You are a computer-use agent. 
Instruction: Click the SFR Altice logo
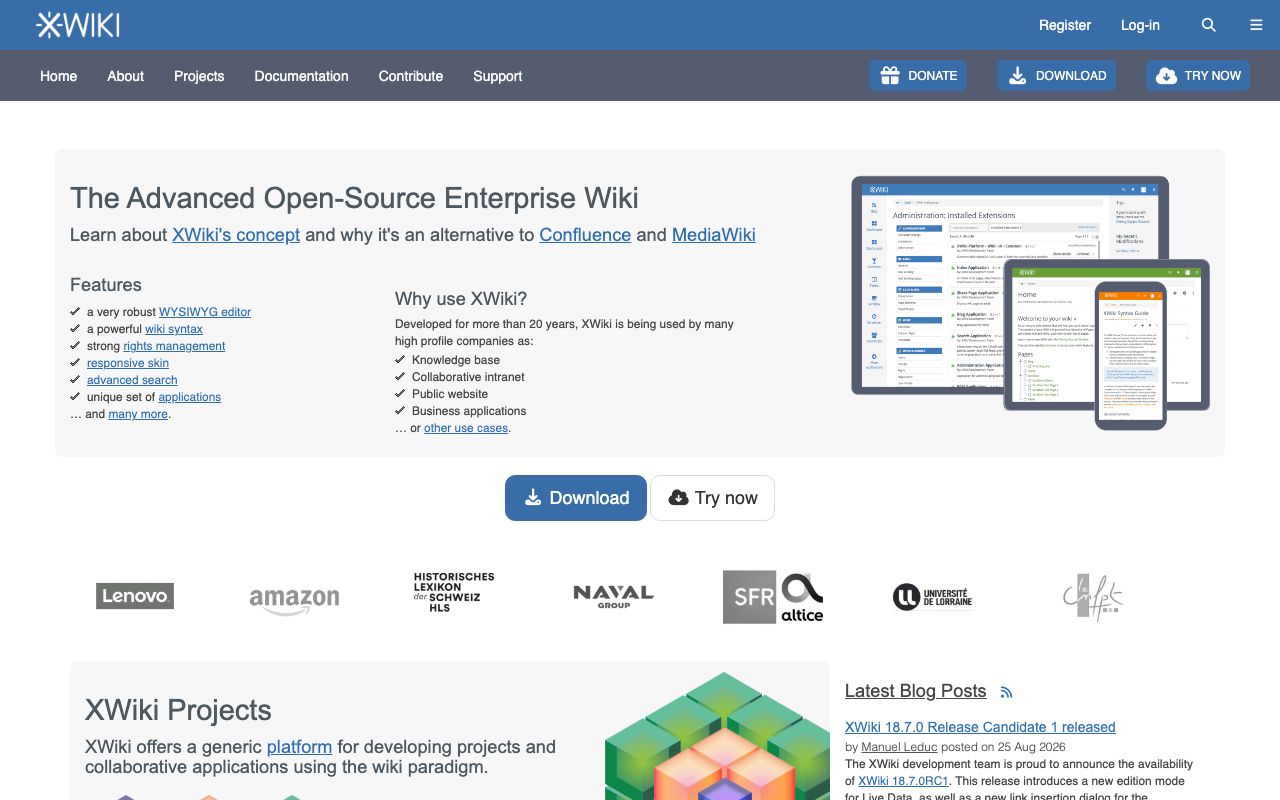point(773,597)
